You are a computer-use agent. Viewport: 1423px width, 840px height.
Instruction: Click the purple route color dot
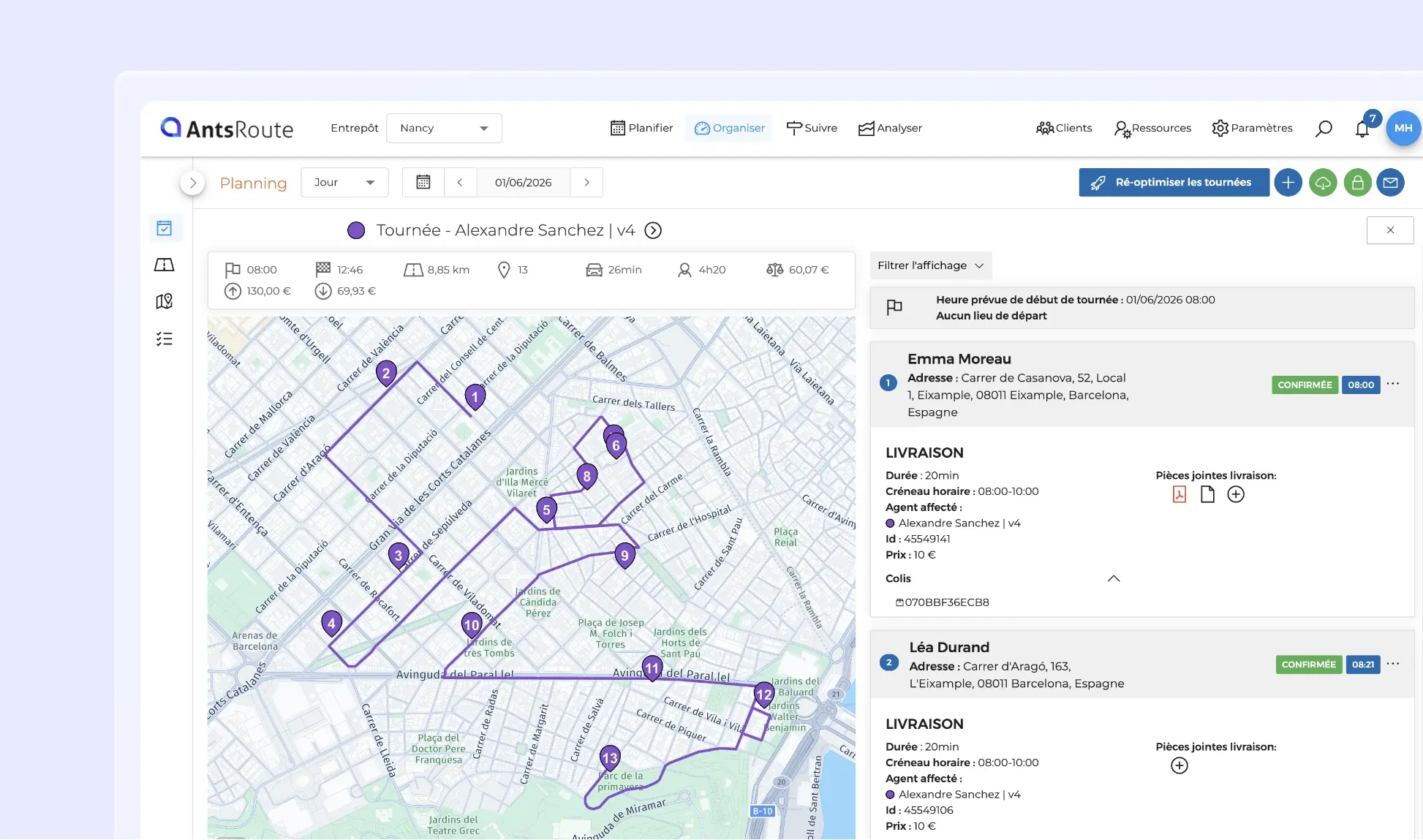click(356, 230)
